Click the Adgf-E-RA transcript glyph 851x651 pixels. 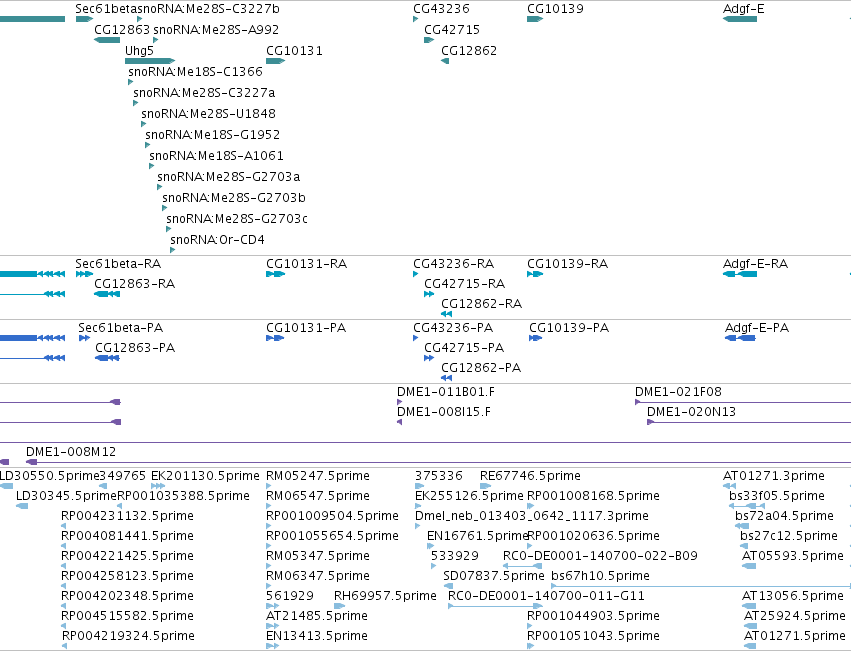[740, 274]
